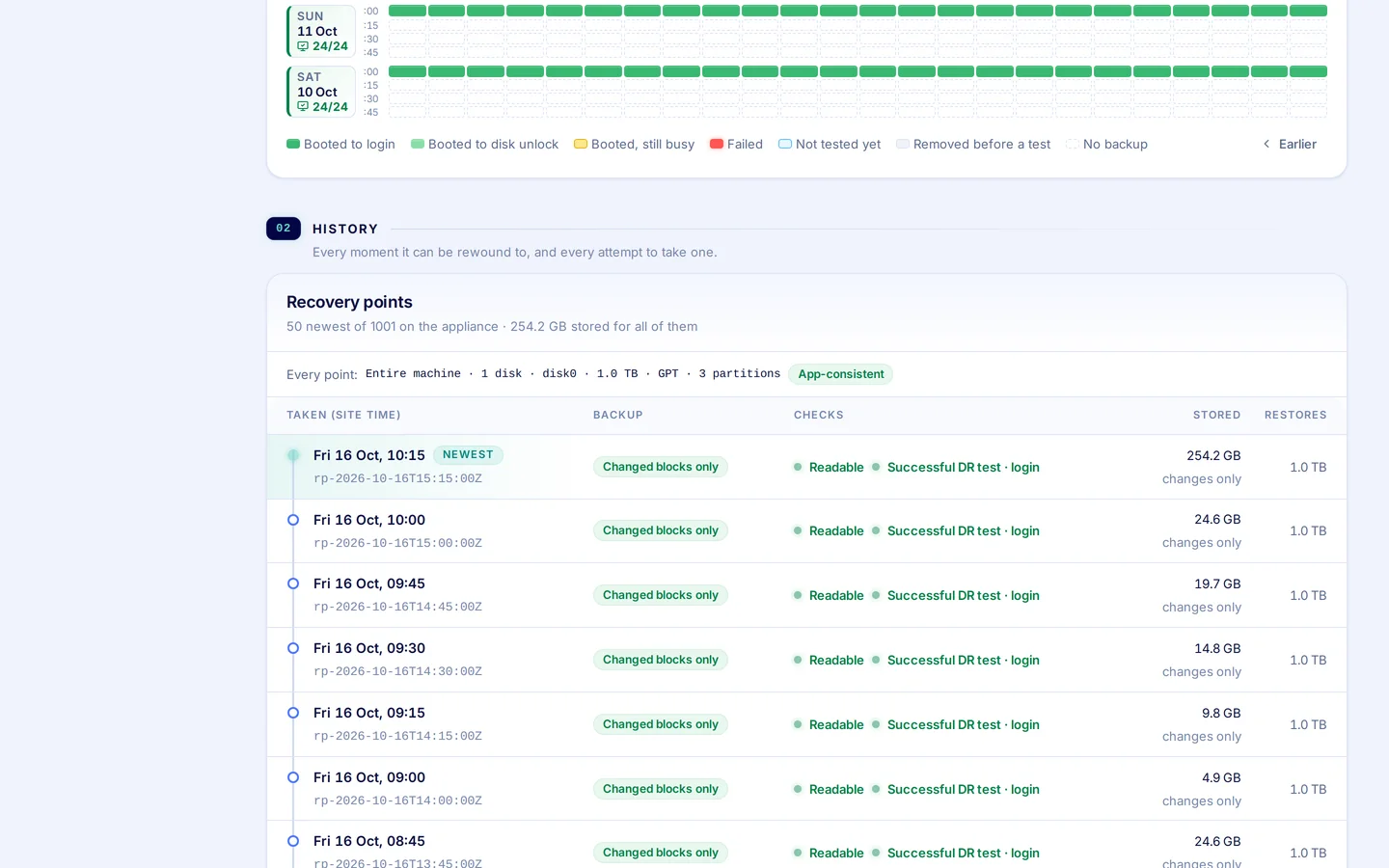Click the green Booted to login legend swatch
Image resolution: width=1389 pixels, height=868 pixels.
point(293,144)
